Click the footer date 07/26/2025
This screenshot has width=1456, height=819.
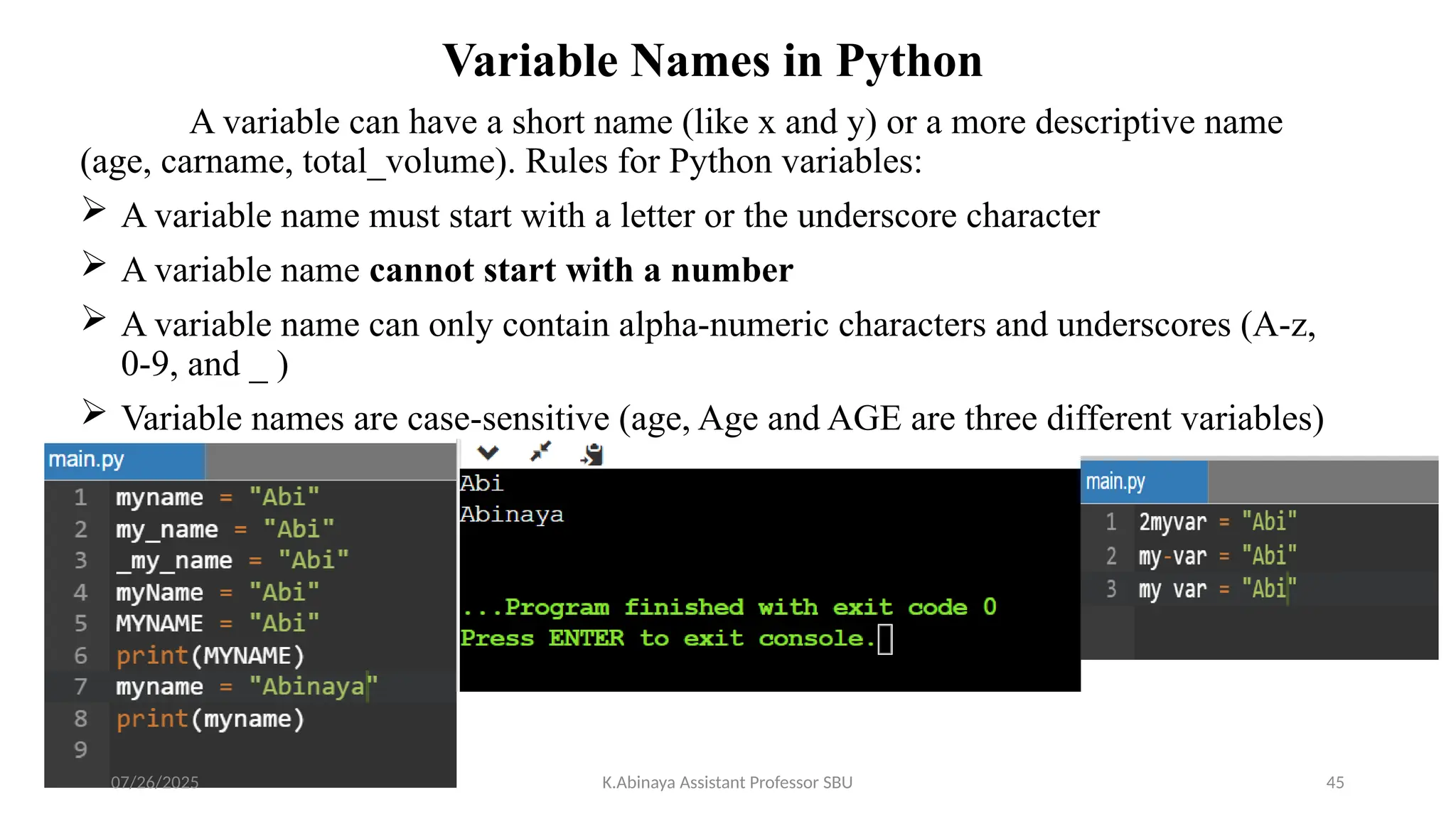155,783
